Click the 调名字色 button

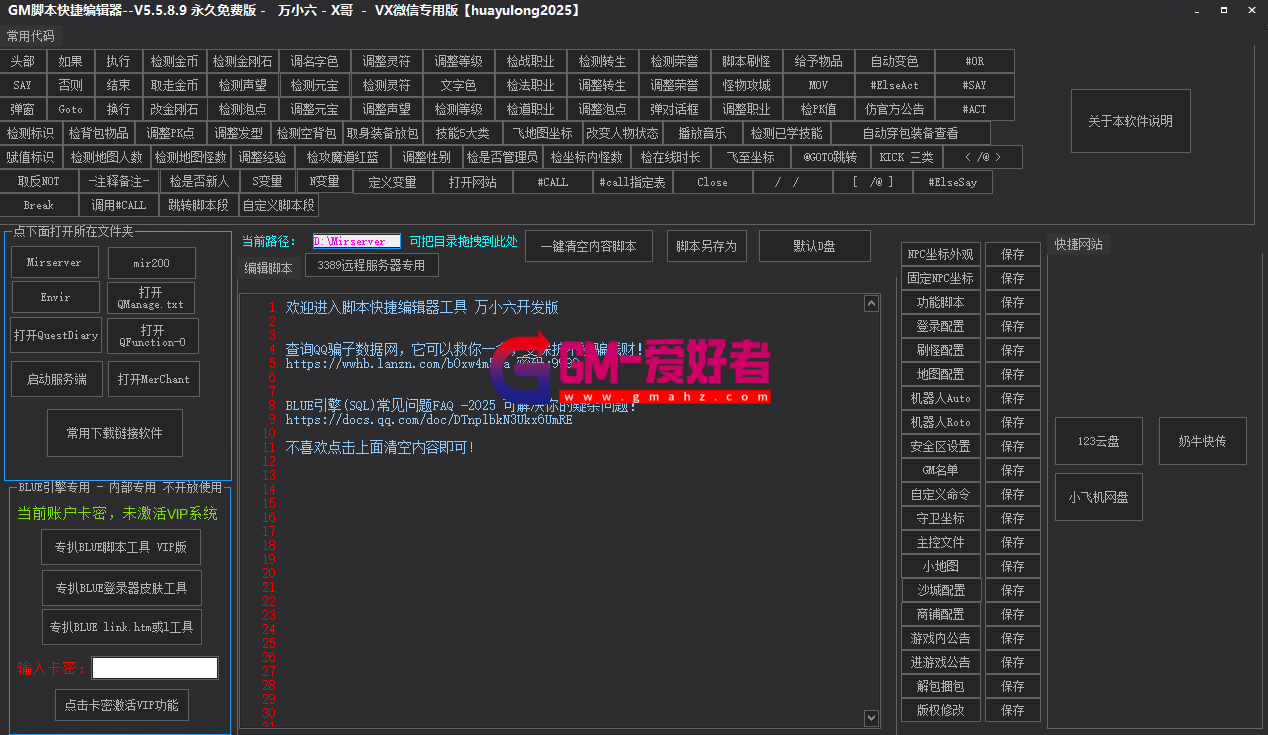[314, 61]
